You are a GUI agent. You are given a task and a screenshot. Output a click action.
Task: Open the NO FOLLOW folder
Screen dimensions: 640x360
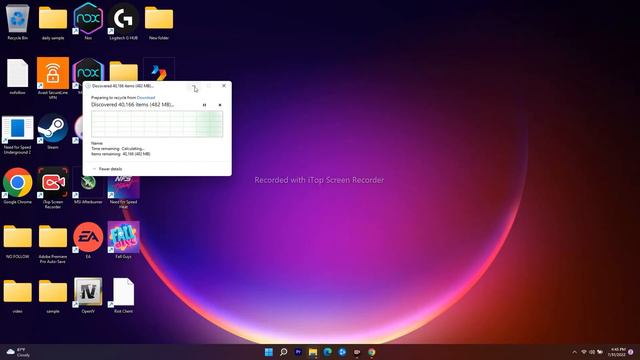[18, 241]
